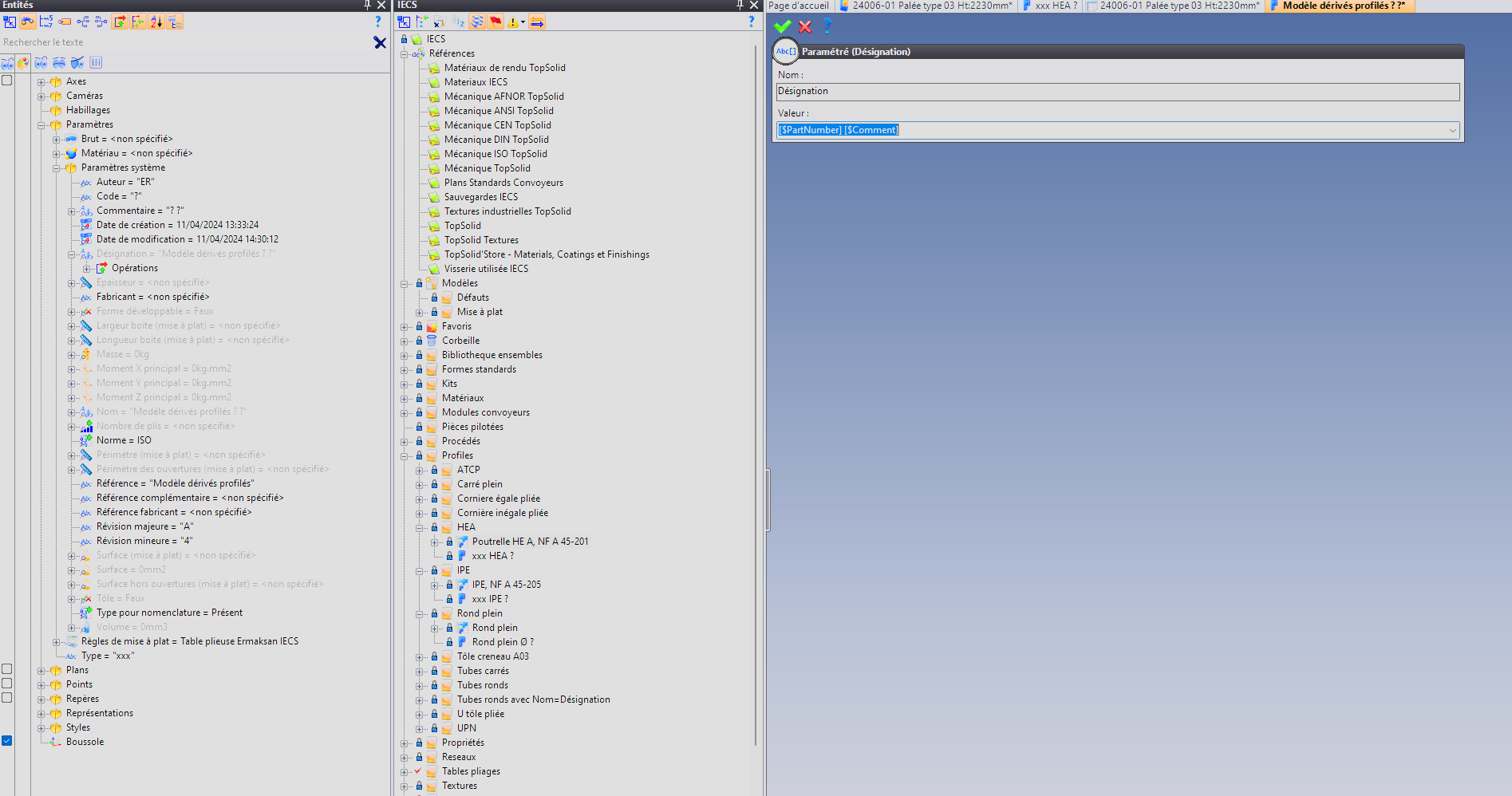Screen dimensions: 1512x796
Task: Open the warning icon dropdown arrow in IECS toolbar
Action: [523, 22]
